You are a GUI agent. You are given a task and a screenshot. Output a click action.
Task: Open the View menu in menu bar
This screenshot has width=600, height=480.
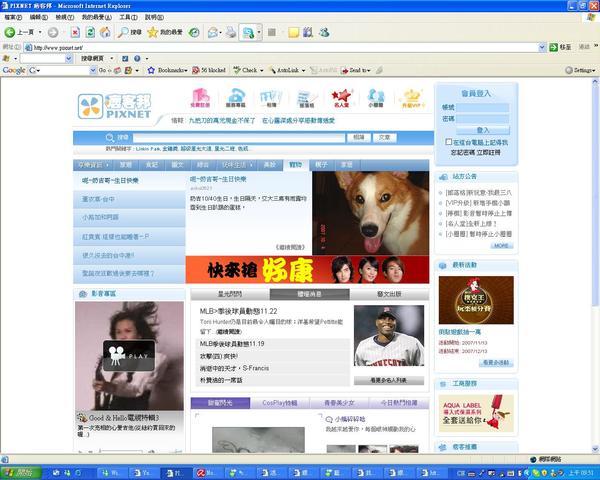point(65,17)
